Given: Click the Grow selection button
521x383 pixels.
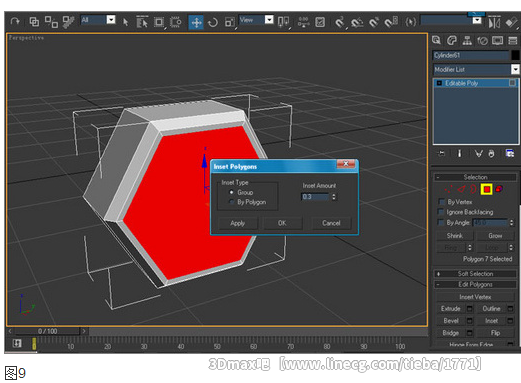Looking at the screenshot, I should (x=495, y=236).
